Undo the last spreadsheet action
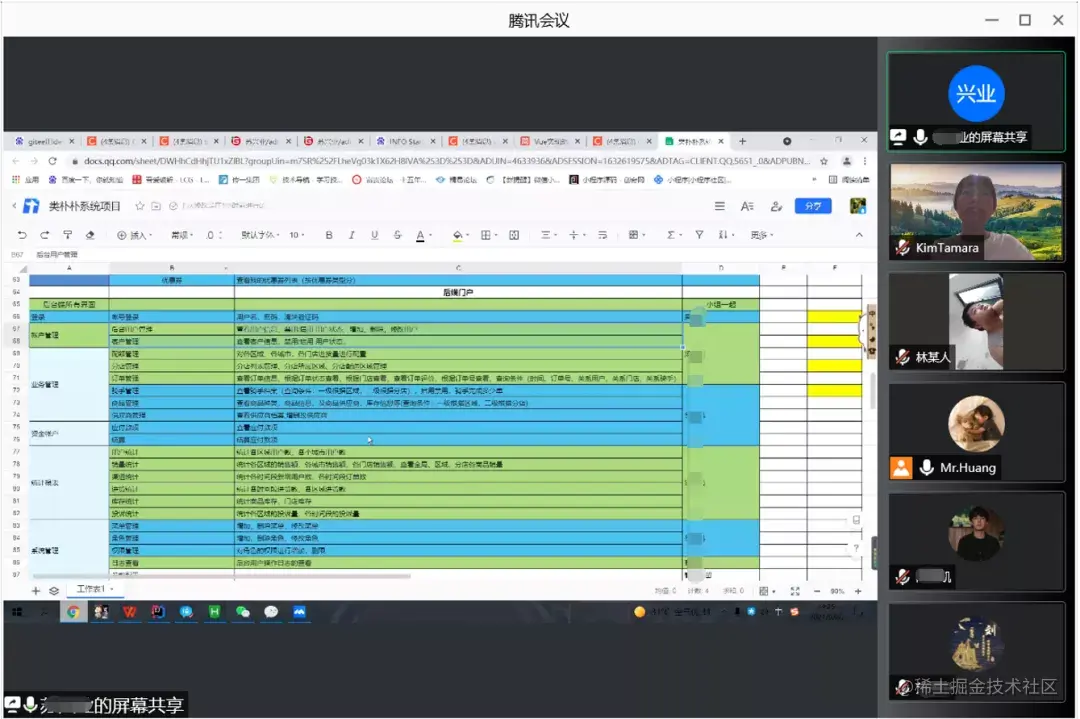Screen dimensions: 1080x719 (22, 236)
